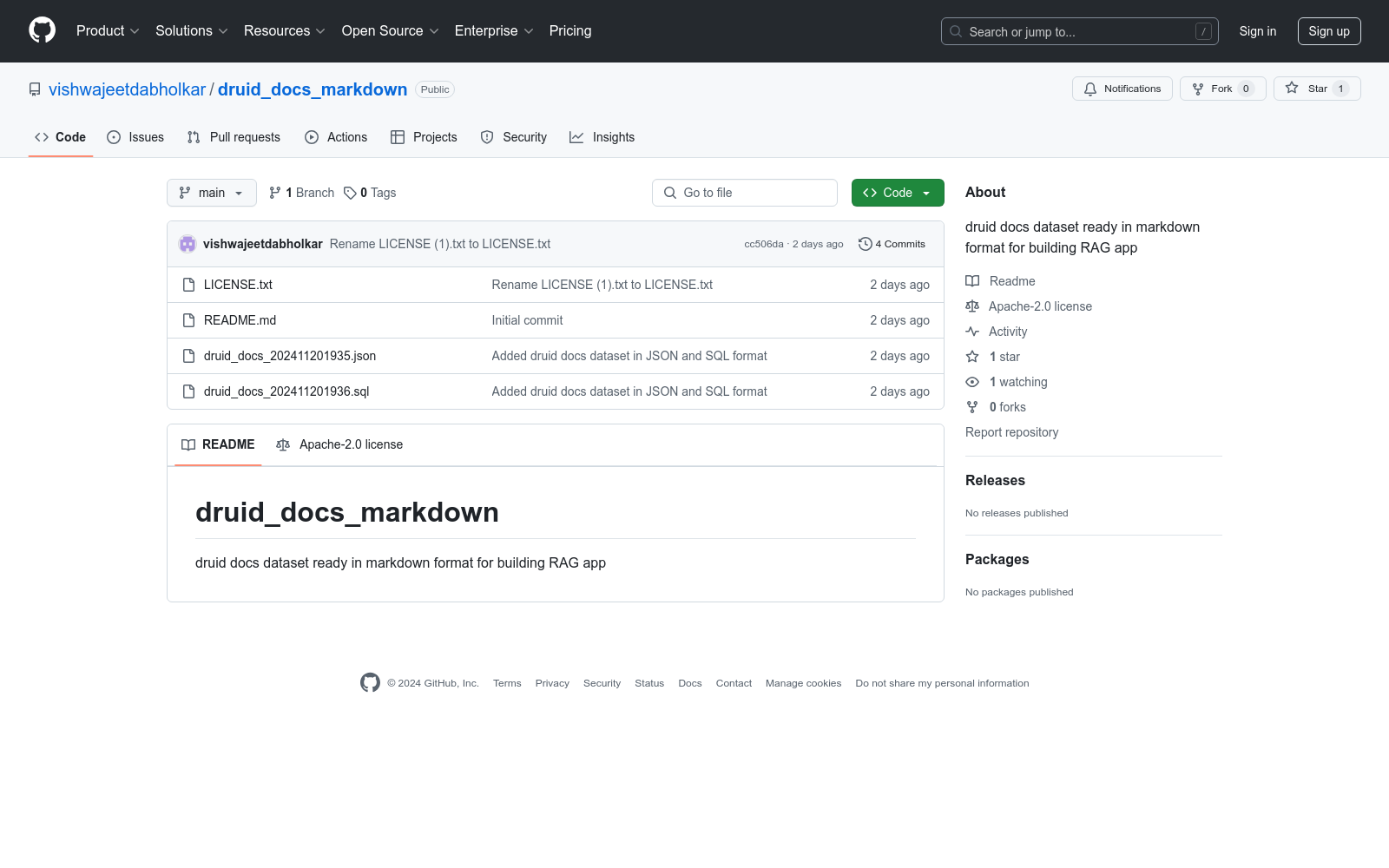Open the 4 Commits history link
Viewport: 1389px width, 868px height.
tap(892, 244)
